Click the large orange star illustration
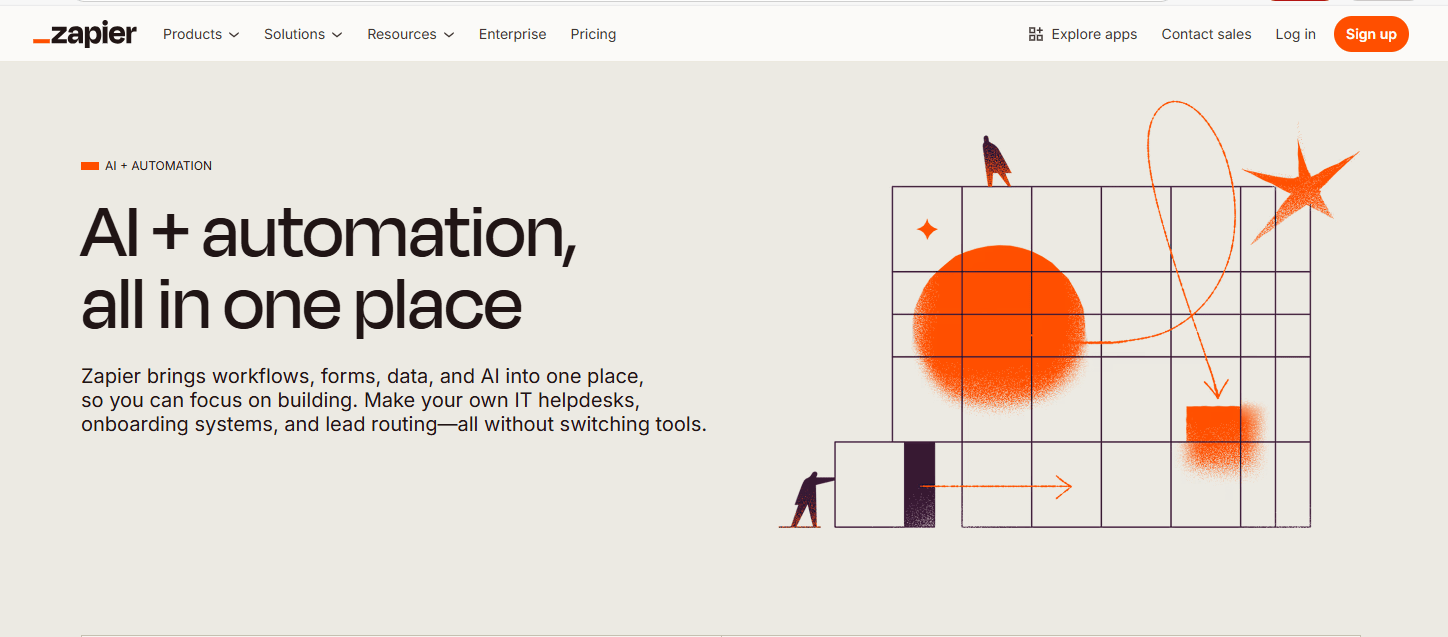 1300,186
